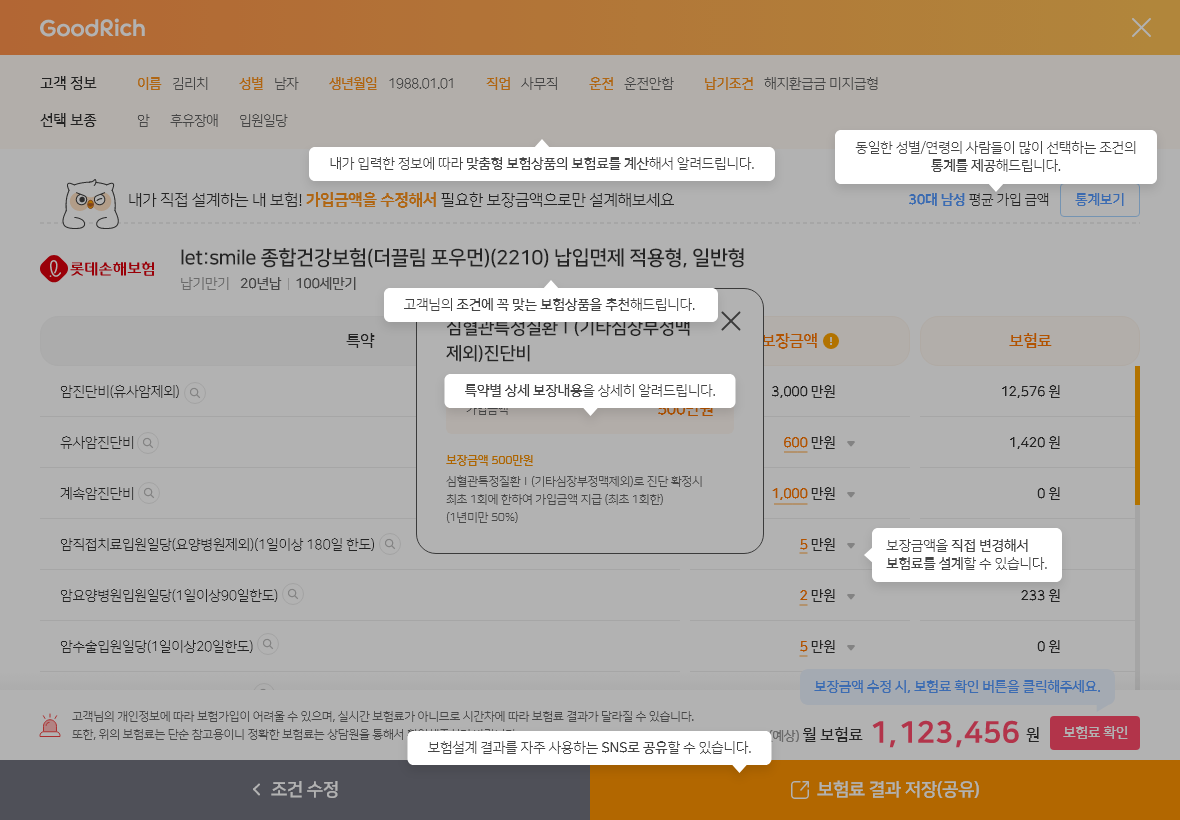
Task: Click the siren warning icon
Action: 50,724
